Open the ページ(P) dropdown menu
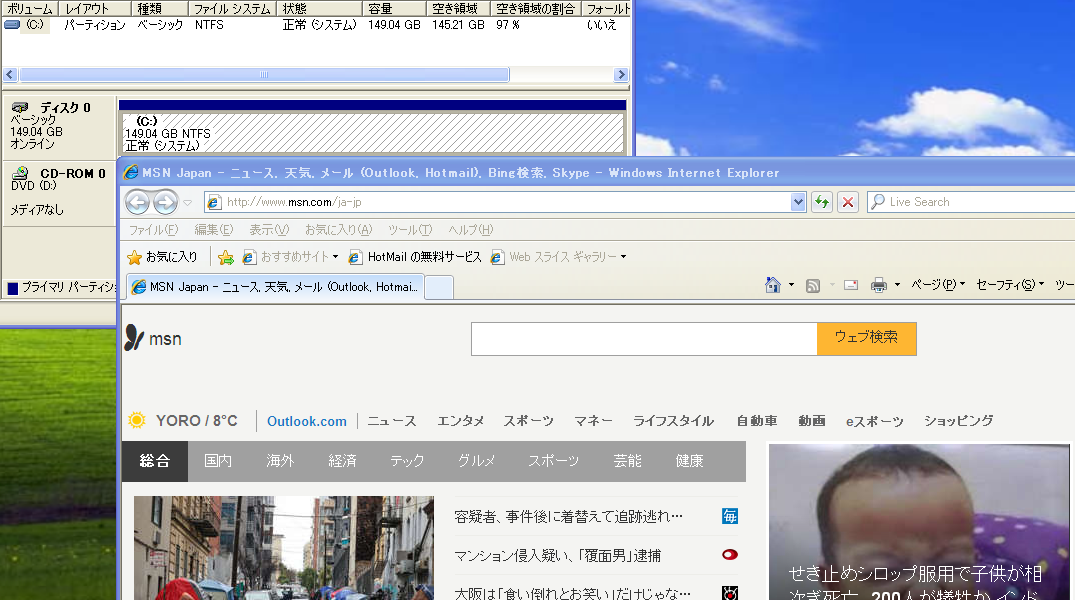The height and width of the screenshot is (600, 1075). 938,285
